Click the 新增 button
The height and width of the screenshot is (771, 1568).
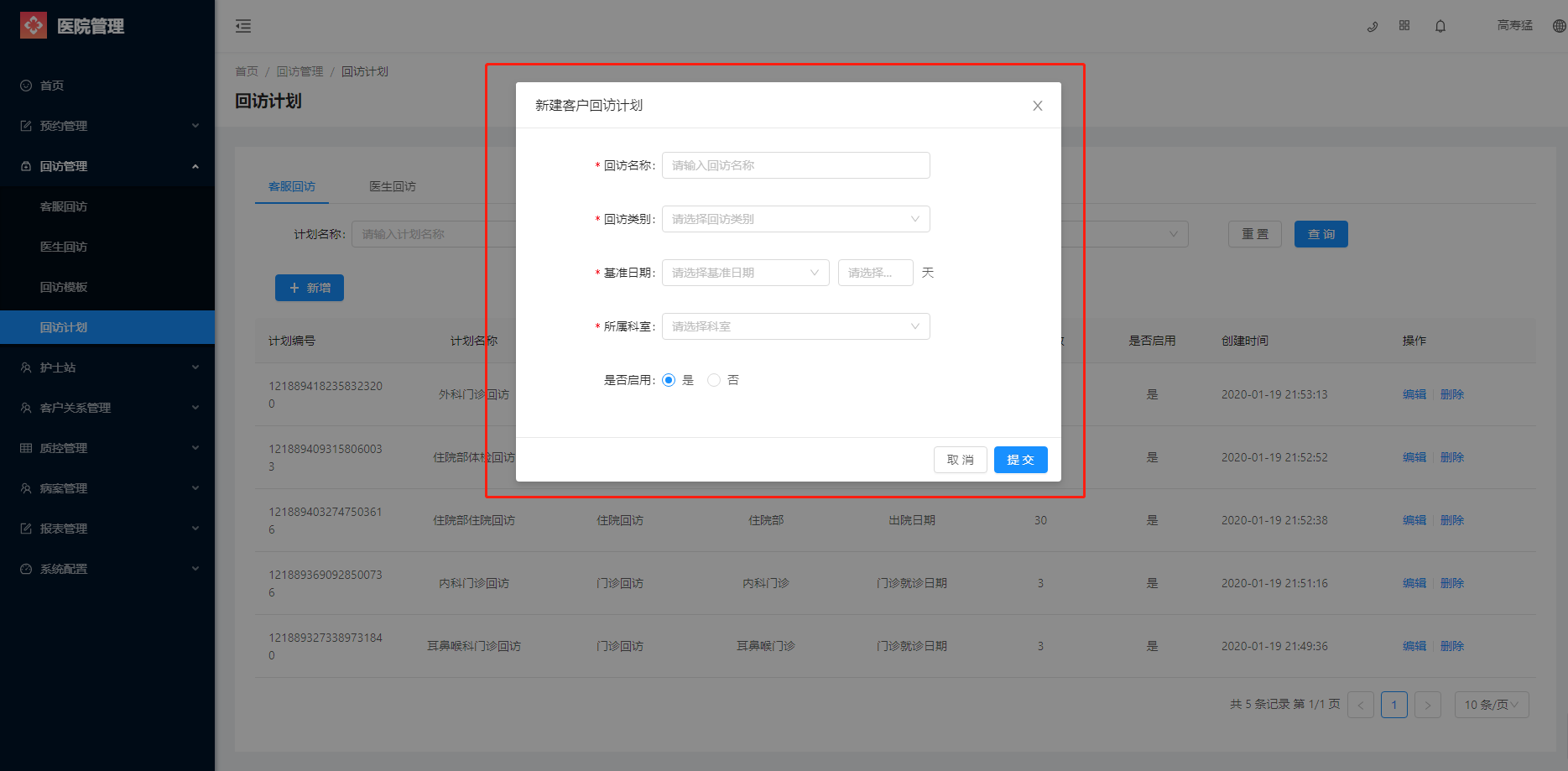(x=310, y=288)
